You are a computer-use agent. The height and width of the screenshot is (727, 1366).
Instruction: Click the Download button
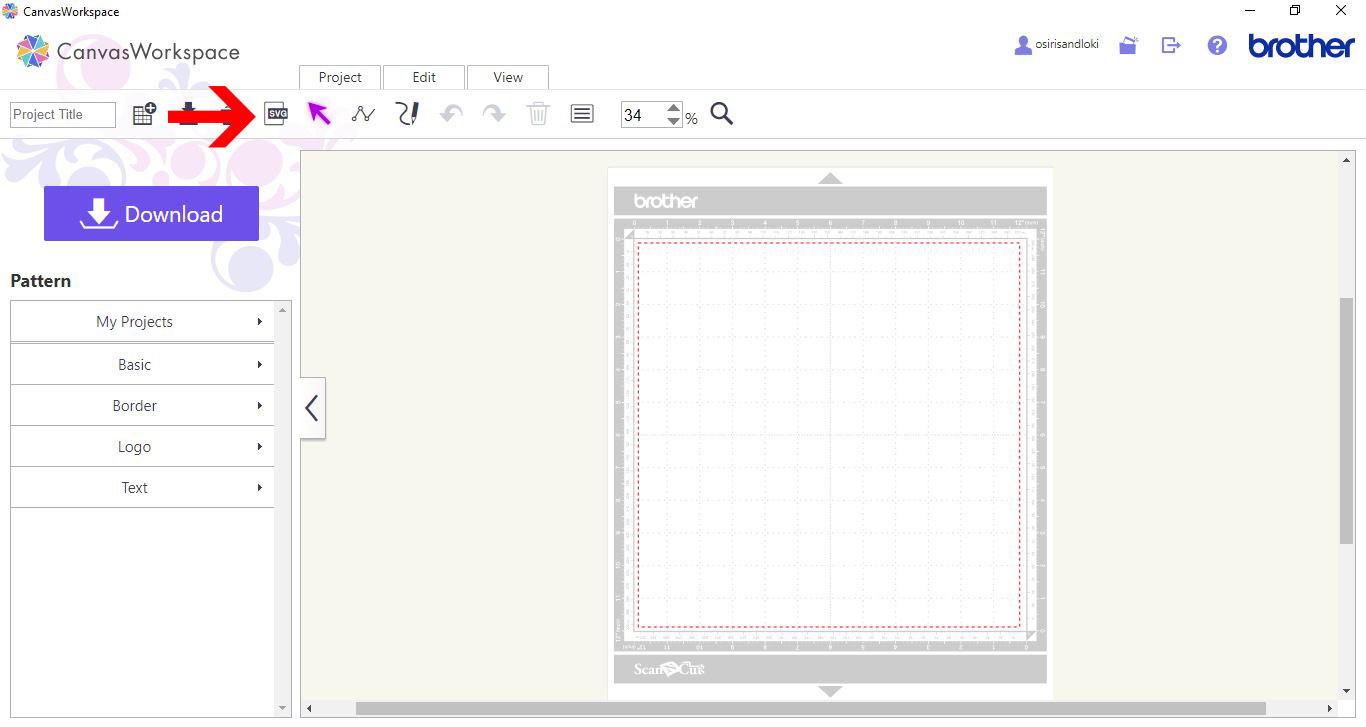(151, 213)
